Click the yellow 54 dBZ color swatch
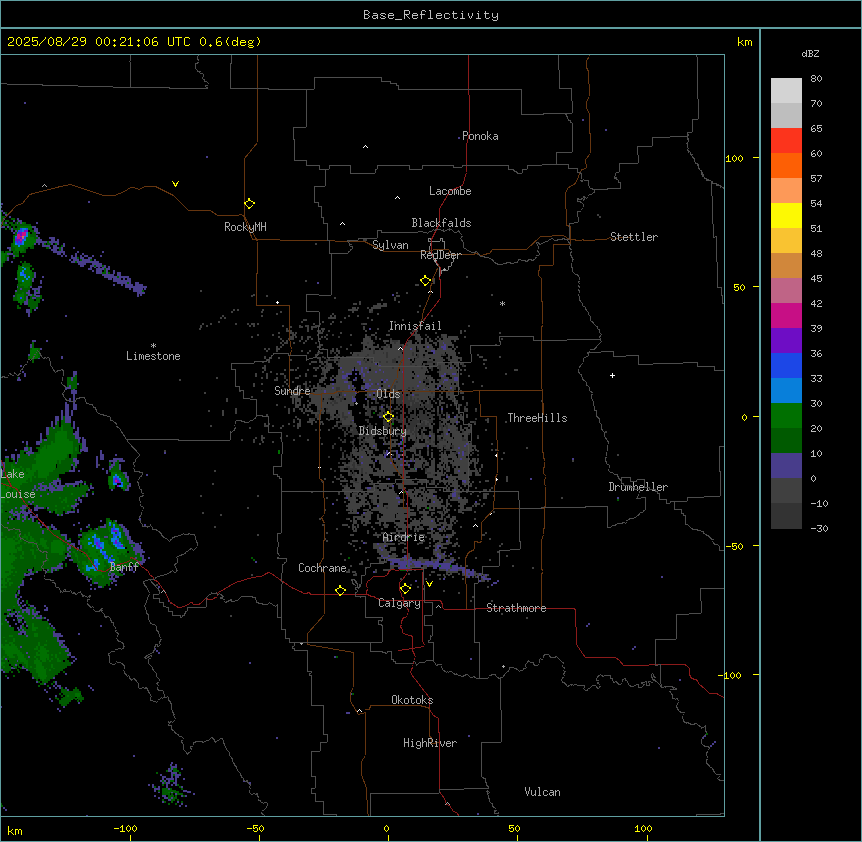Image resolution: width=862 pixels, height=842 pixels. 786,215
